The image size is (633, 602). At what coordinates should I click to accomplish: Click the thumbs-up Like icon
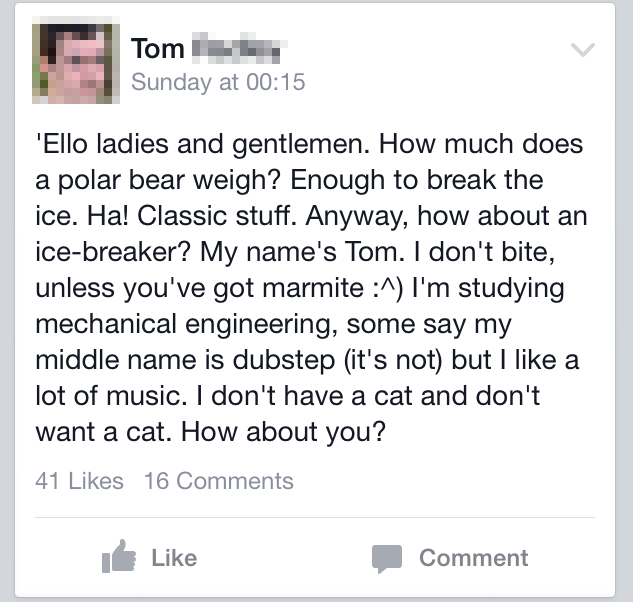point(119,556)
